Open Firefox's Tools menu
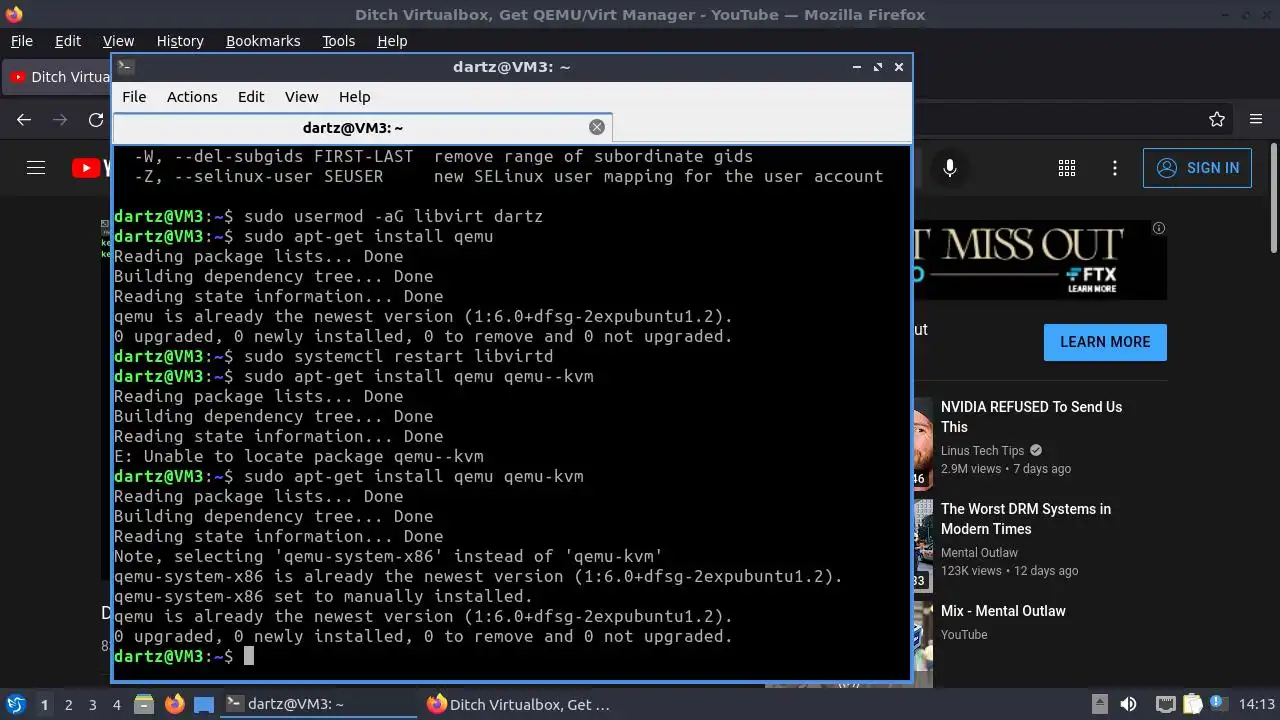 point(339,41)
